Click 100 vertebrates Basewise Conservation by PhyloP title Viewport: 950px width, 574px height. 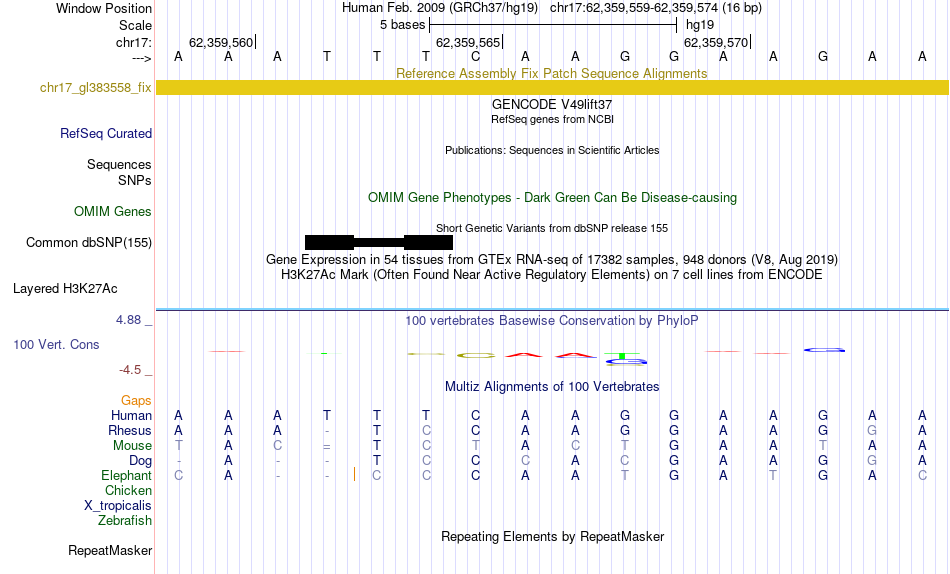[552, 321]
